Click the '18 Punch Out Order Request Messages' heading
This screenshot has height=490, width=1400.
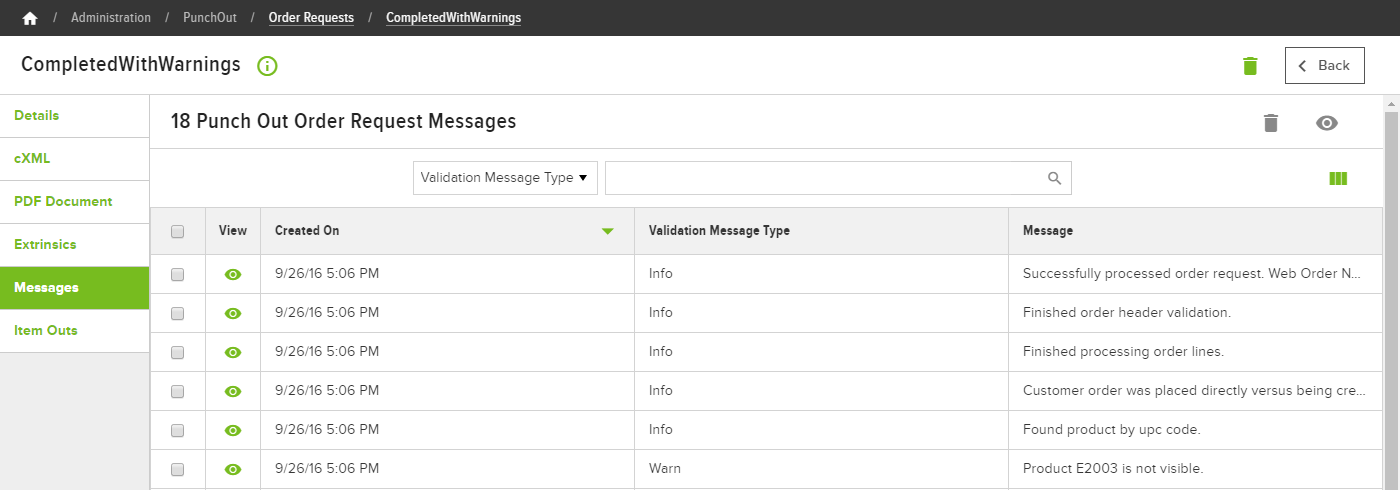point(343,122)
